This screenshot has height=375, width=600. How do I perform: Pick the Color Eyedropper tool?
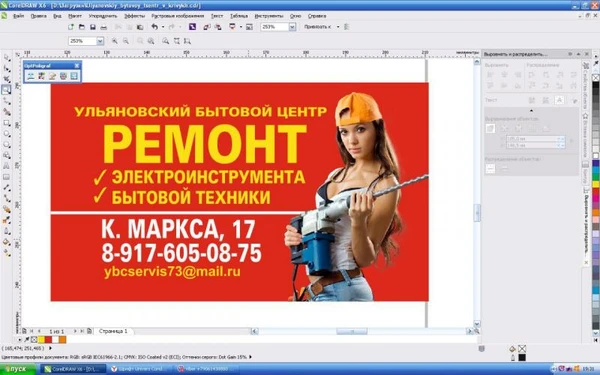coord(7,220)
